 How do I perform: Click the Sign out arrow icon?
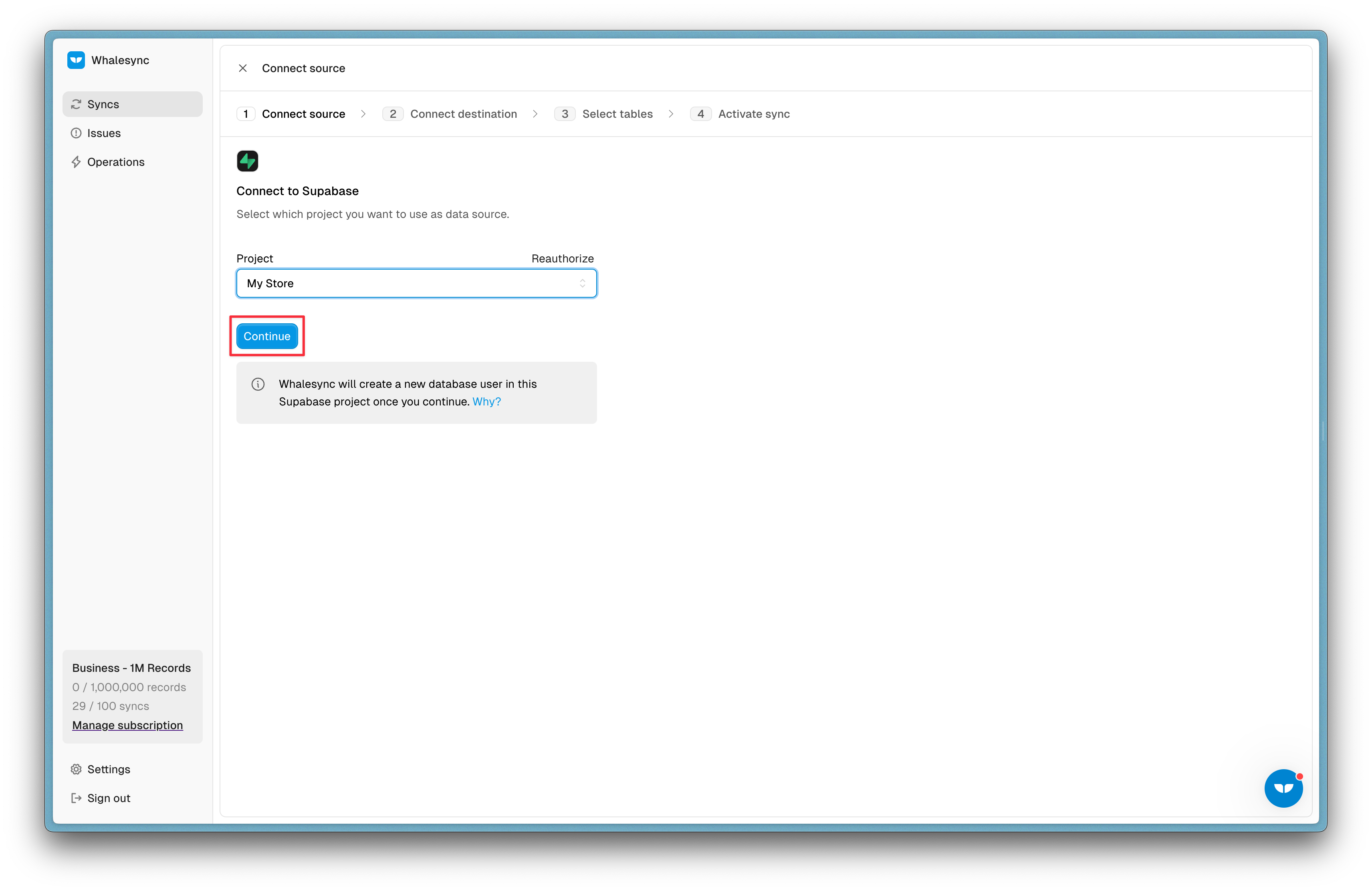[x=75, y=798]
